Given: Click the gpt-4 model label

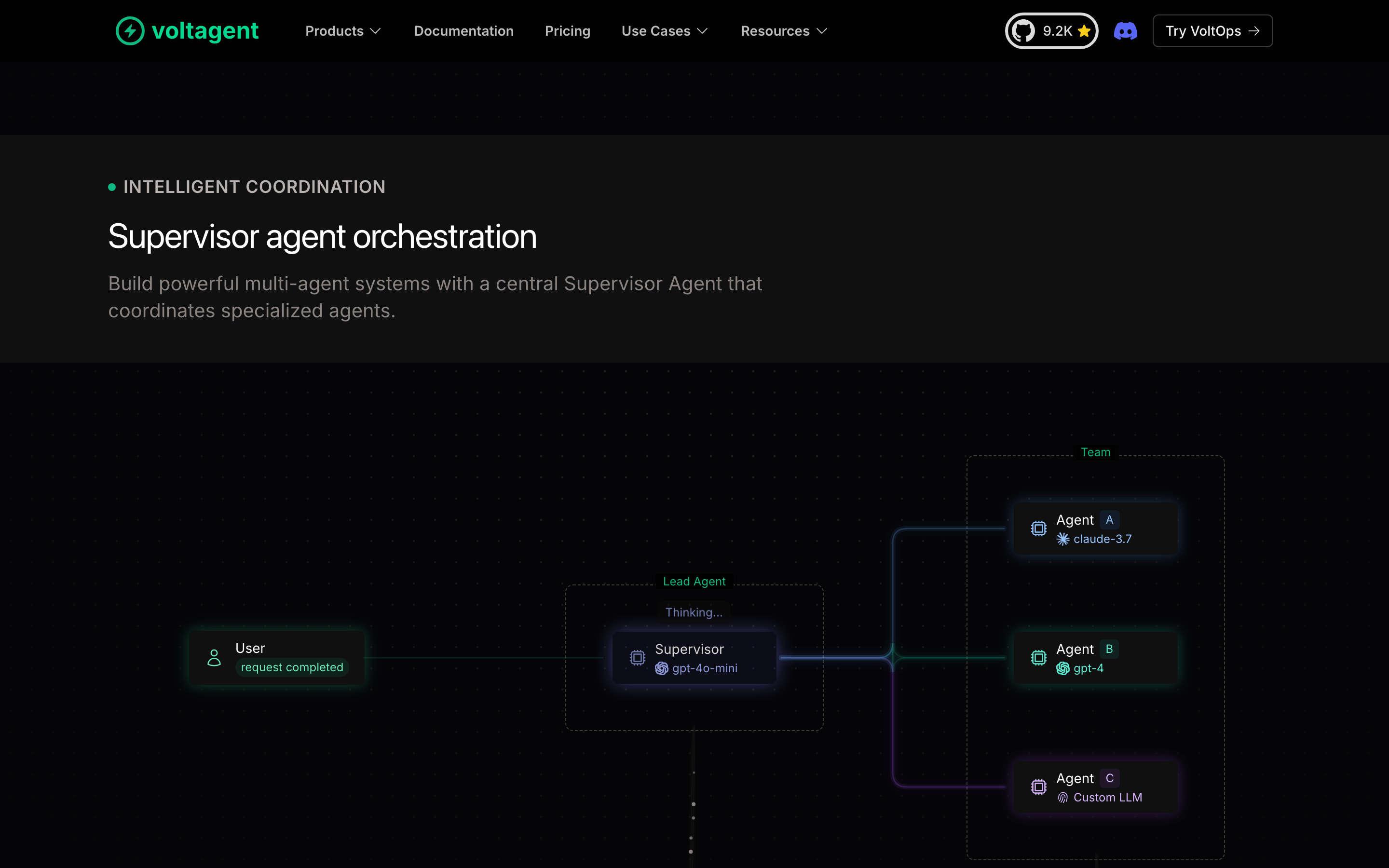Looking at the screenshot, I should click(1088, 668).
